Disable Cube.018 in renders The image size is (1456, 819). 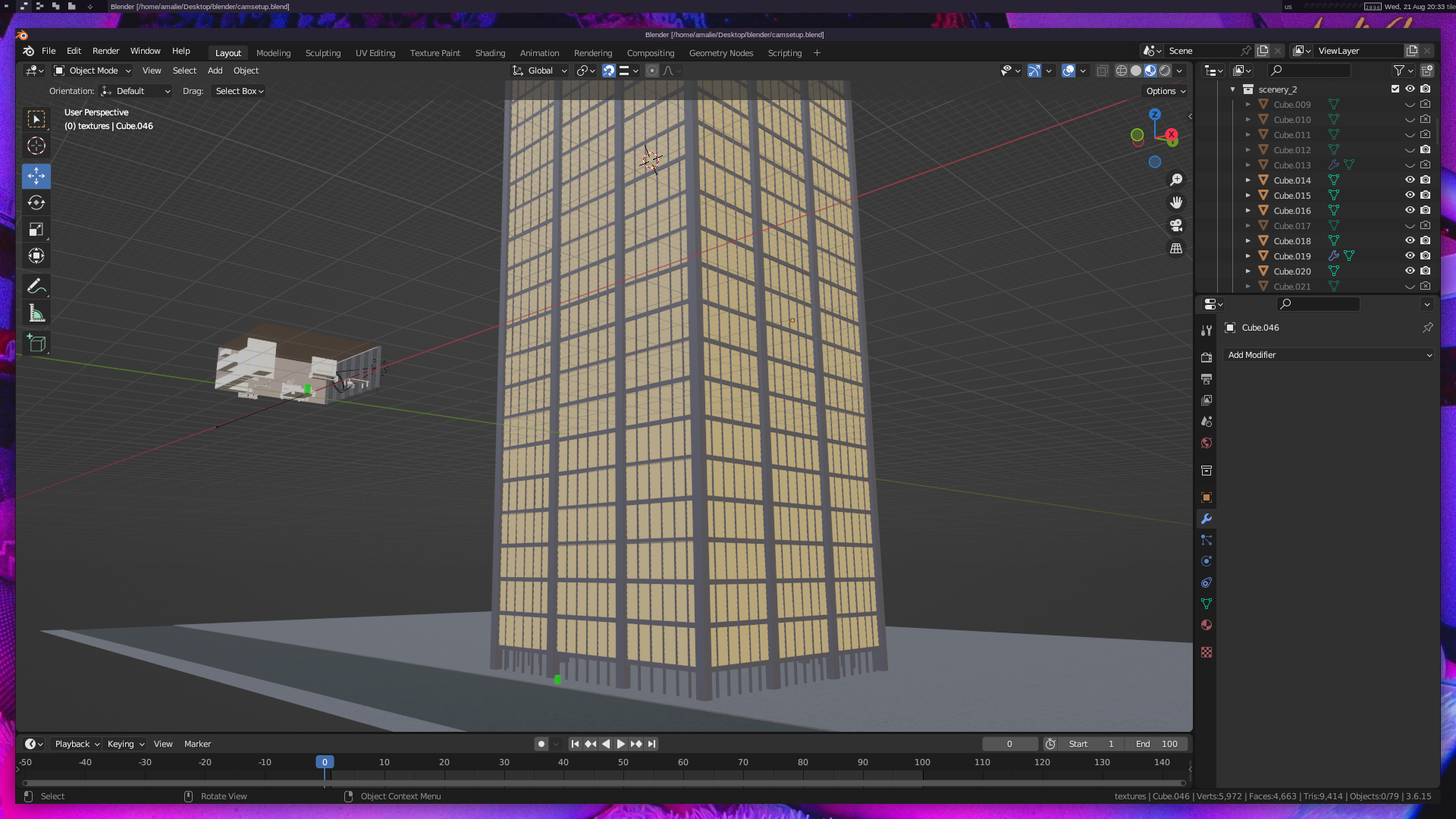pos(1426,240)
